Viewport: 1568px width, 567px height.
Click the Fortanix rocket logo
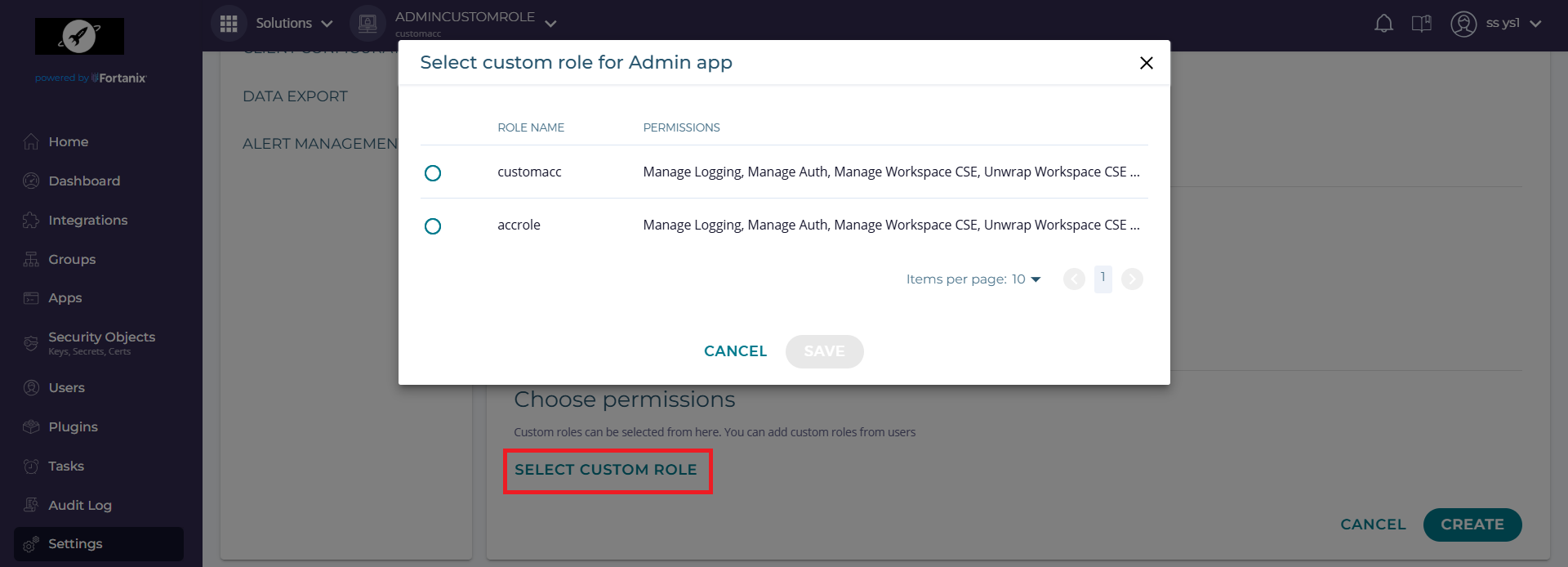tap(79, 37)
